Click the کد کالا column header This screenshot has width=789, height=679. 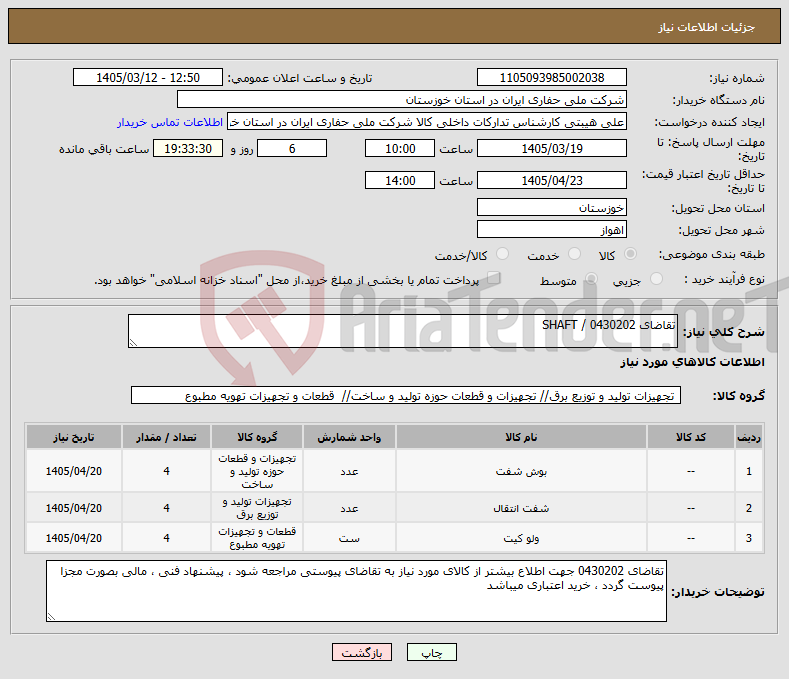690,437
